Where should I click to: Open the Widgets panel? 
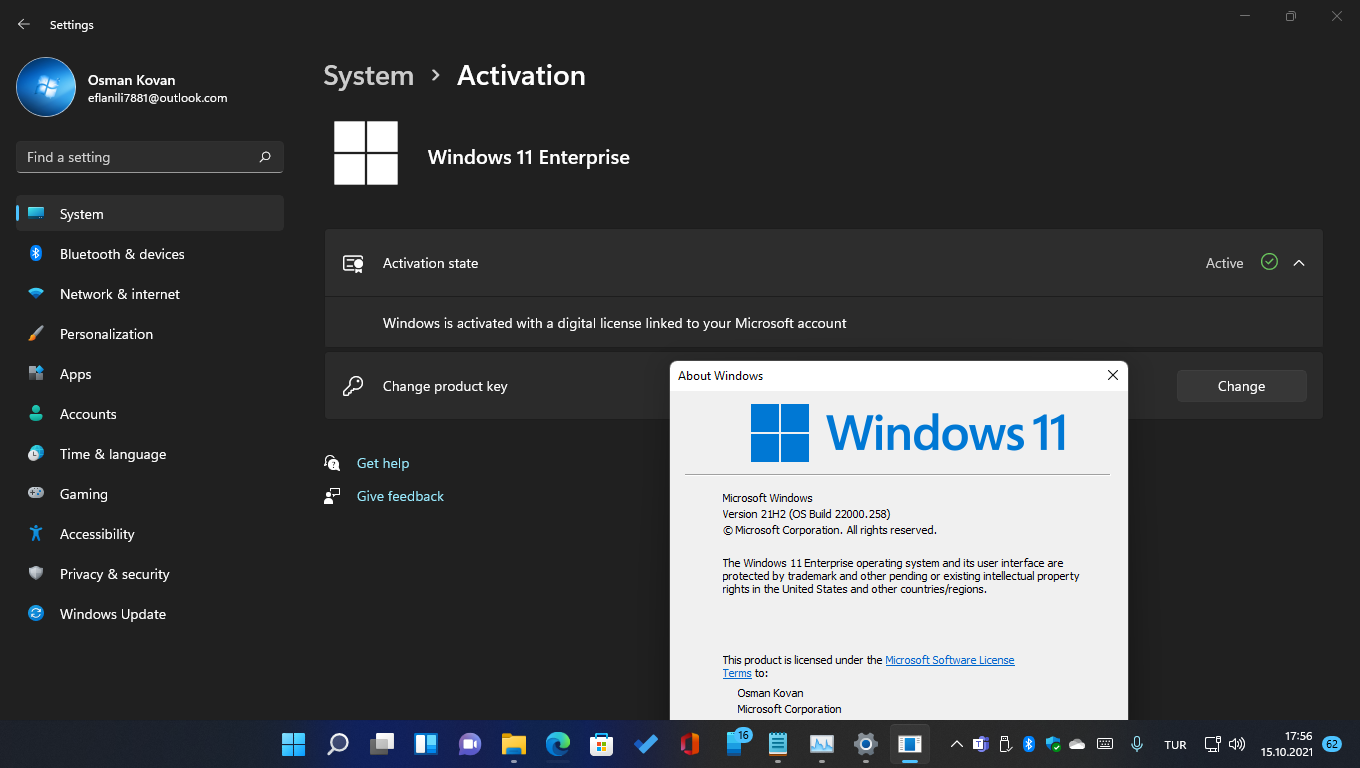point(426,744)
